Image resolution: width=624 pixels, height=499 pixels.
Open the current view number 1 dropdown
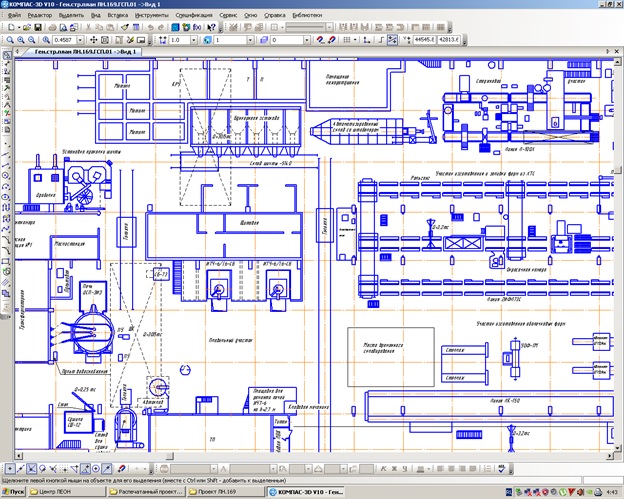(x=250, y=40)
